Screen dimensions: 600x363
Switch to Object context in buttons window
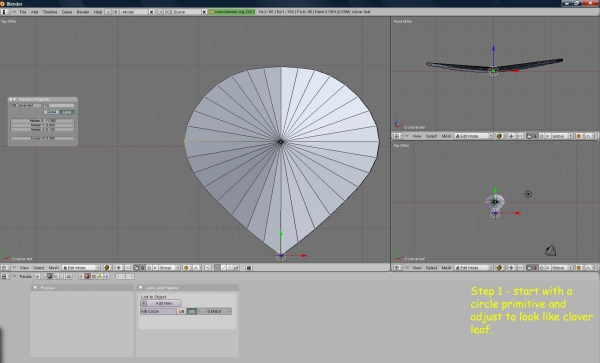(x=56, y=276)
